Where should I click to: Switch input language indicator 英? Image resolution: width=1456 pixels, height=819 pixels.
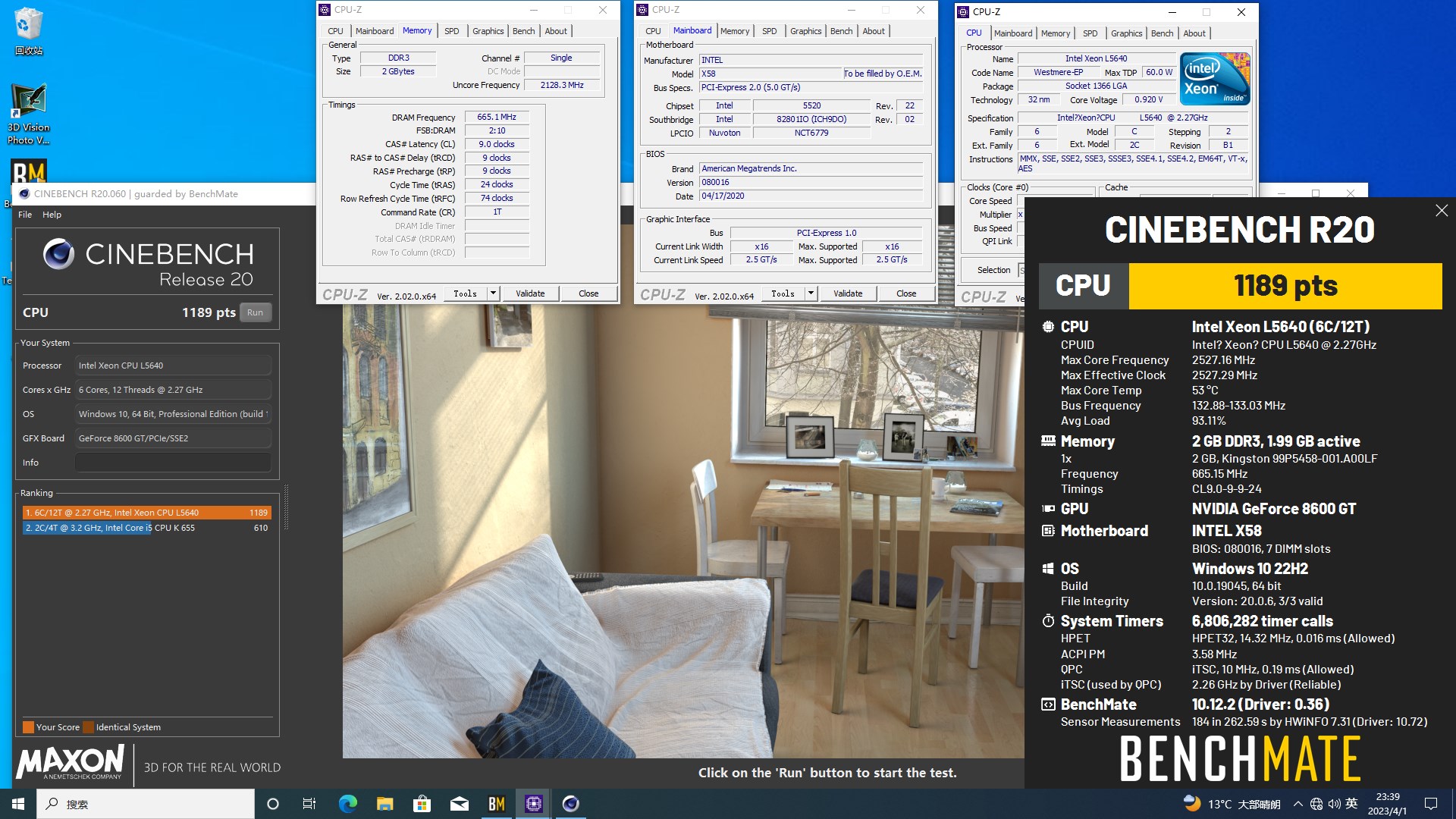click(x=1351, y=804)
